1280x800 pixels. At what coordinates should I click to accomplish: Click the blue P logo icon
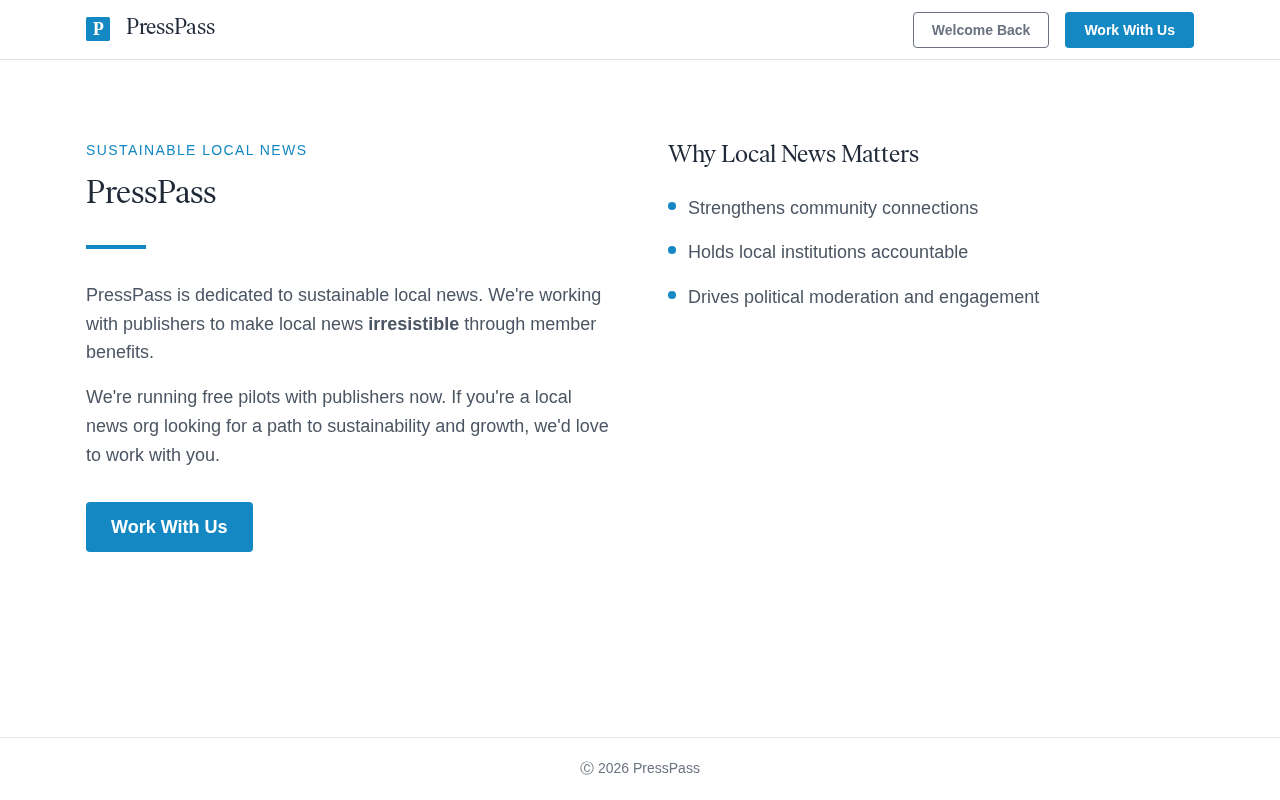coord(98,29)
